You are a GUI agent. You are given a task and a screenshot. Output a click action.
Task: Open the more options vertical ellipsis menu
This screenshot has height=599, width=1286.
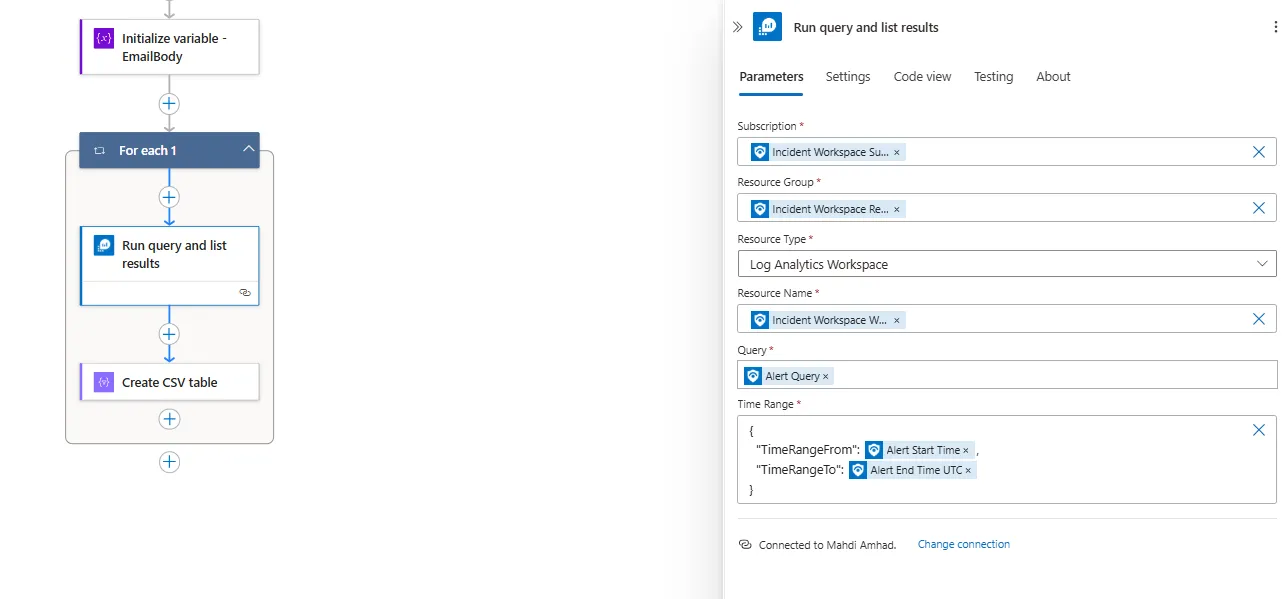coord(1274,28)
